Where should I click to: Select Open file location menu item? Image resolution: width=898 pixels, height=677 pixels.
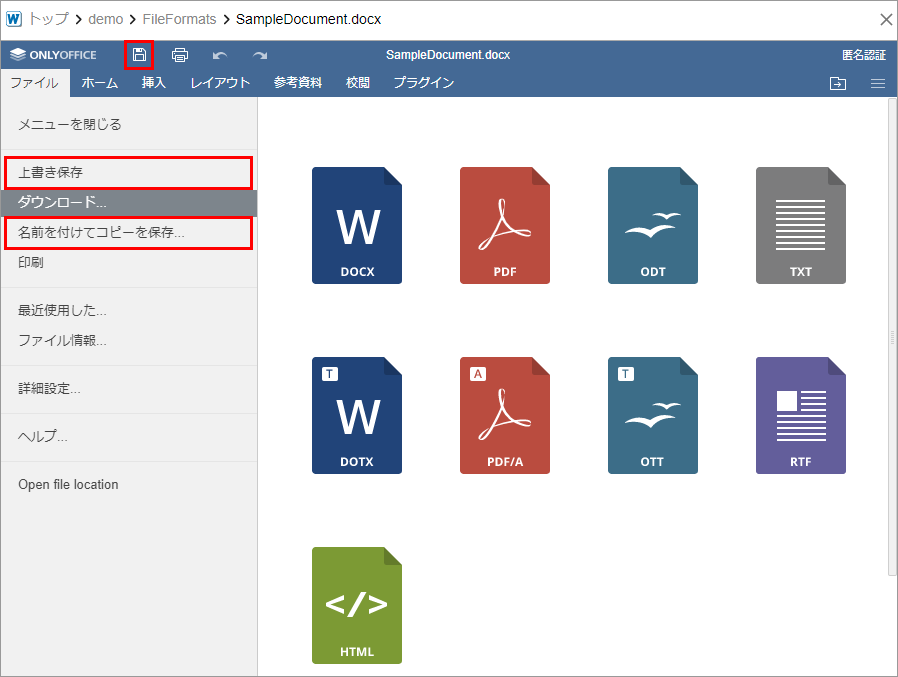click(x=129, y=485)
